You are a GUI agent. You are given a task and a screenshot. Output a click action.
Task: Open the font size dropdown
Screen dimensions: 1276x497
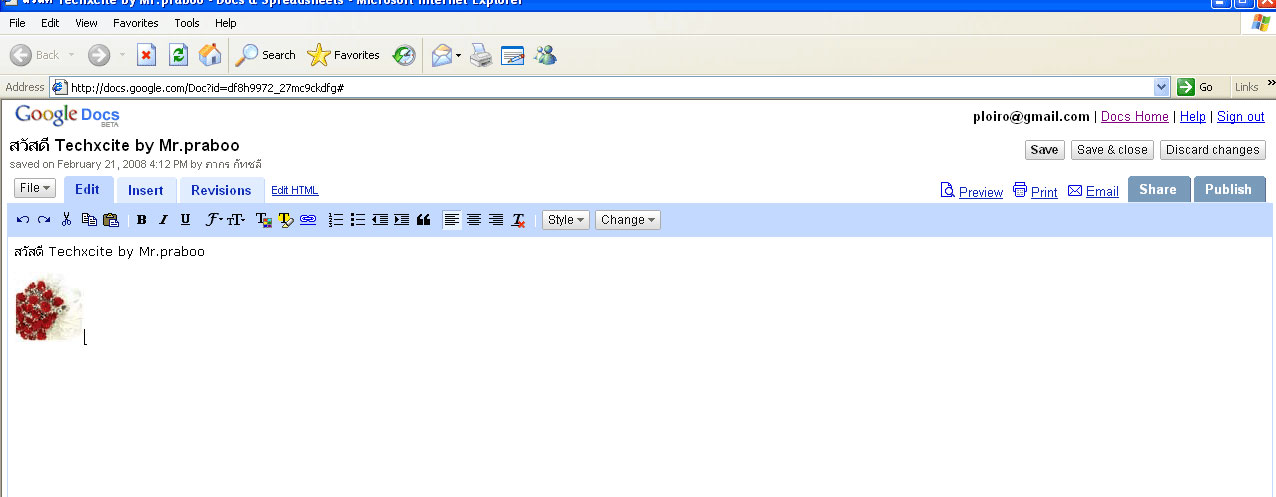(x=236, y=220)
